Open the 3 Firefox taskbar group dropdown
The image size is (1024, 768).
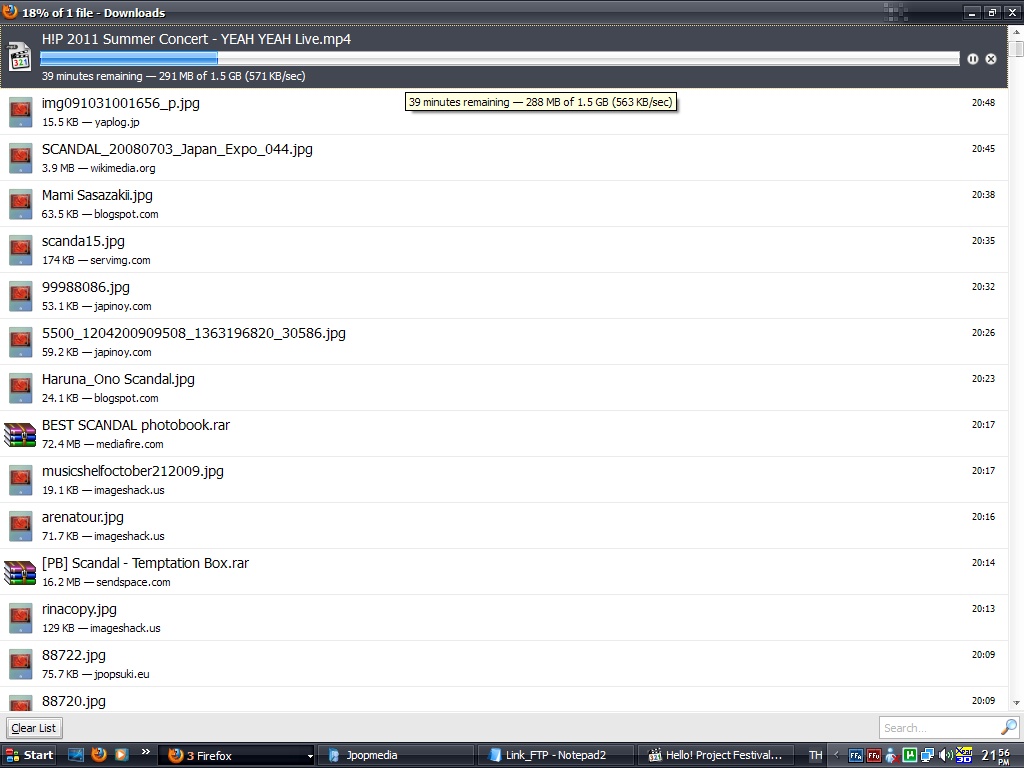tap(310, 756)
